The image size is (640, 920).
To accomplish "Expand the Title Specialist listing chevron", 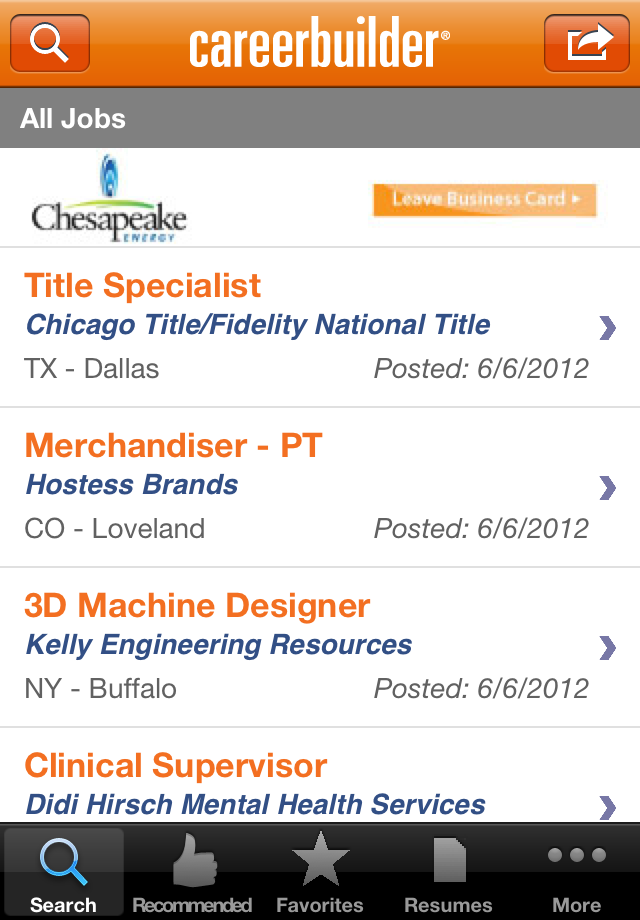I will pyautogui.click(x=608, y=328).
